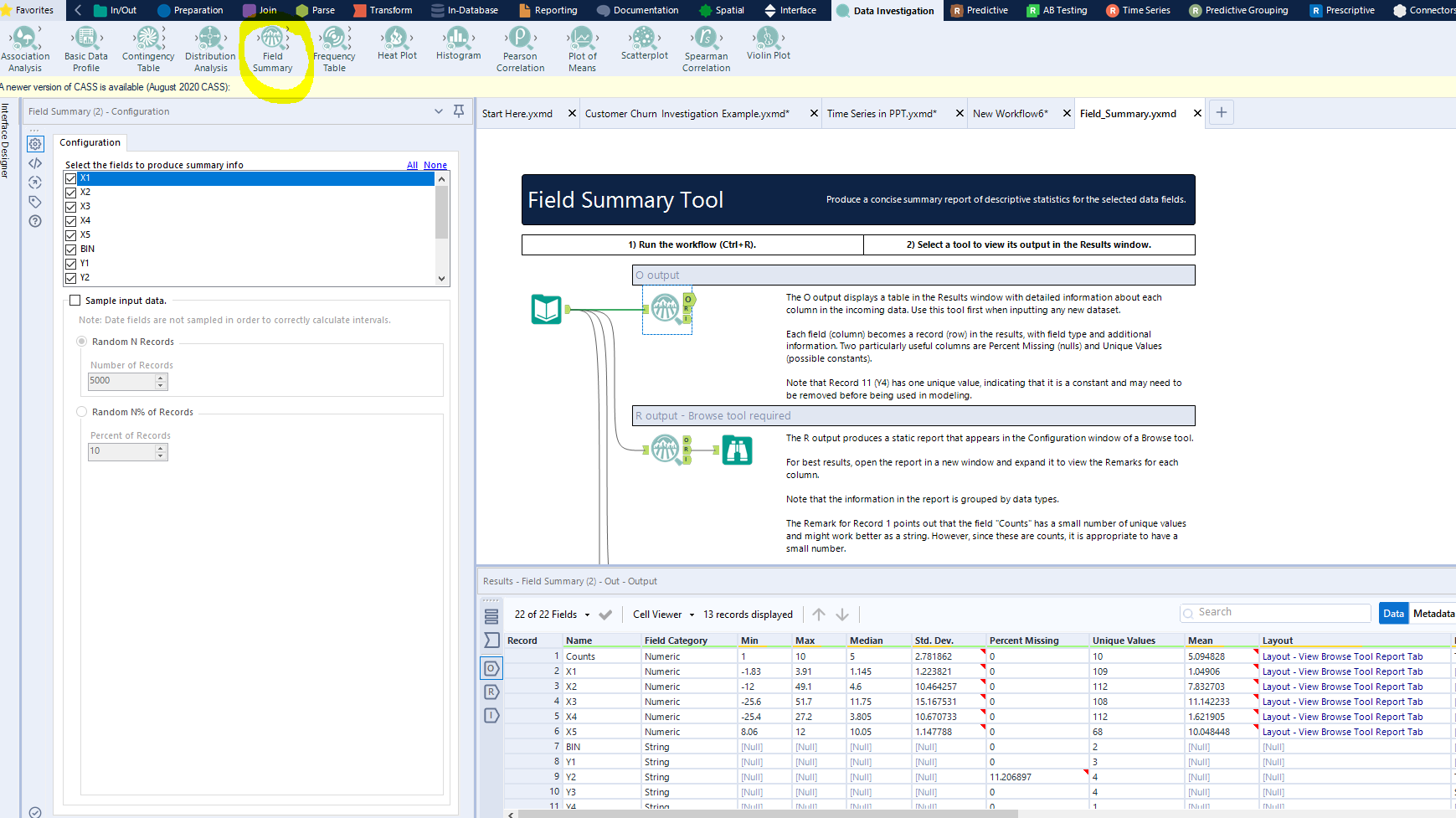The width and height of the screenshot is (1456, 818).
Task: Uncheck the X3 field checkbox
Action: (x=71, y=206)
